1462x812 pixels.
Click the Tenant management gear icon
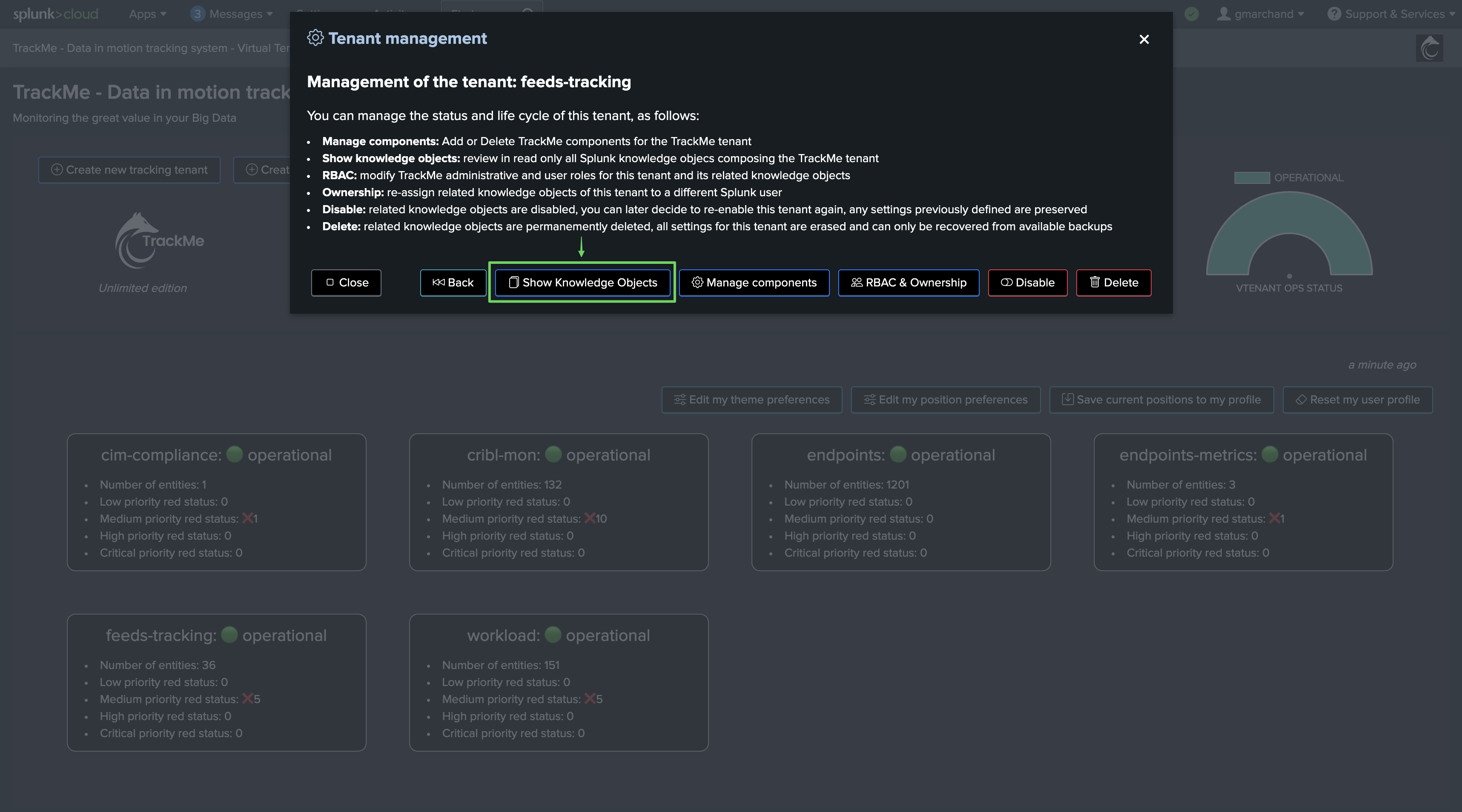coord(315,38)
